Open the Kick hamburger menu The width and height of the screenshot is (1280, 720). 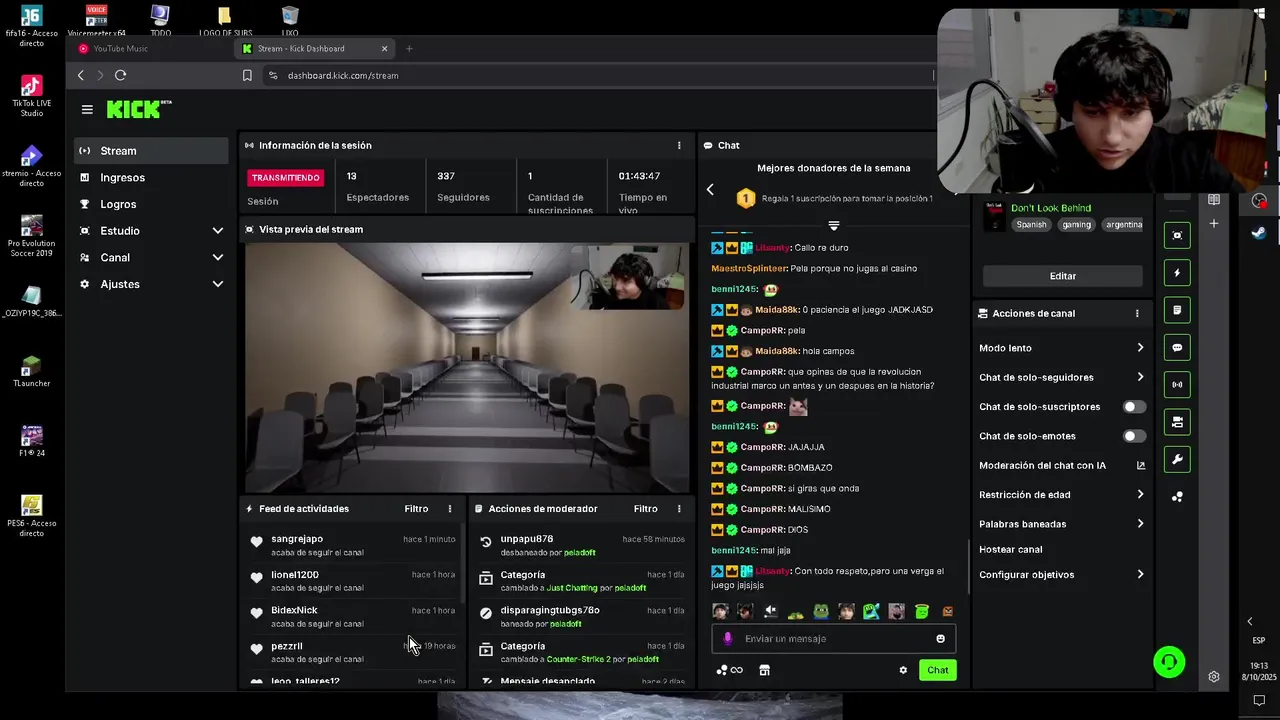tap(87, 110)
